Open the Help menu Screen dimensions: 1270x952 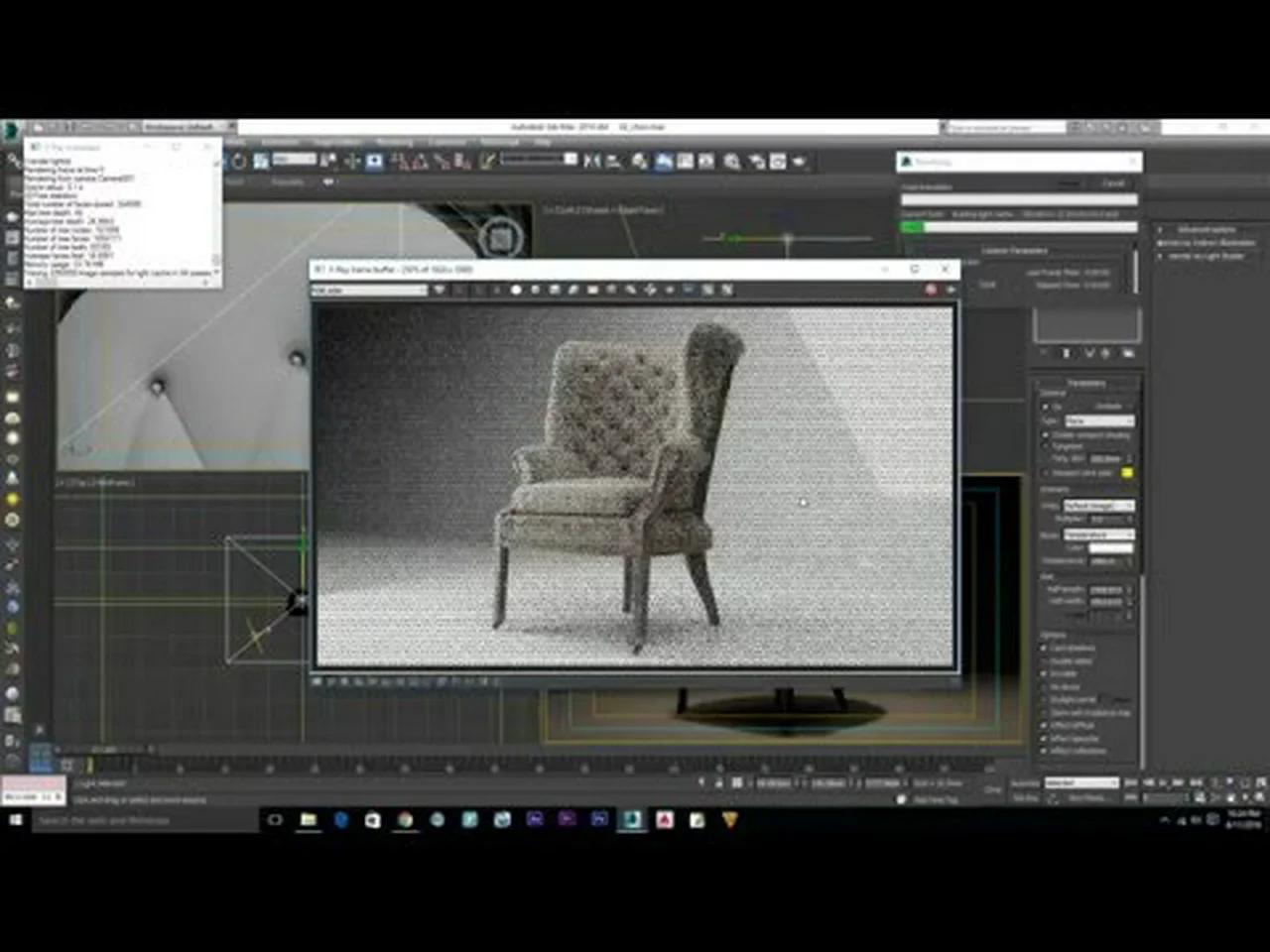tap(543, 142)
